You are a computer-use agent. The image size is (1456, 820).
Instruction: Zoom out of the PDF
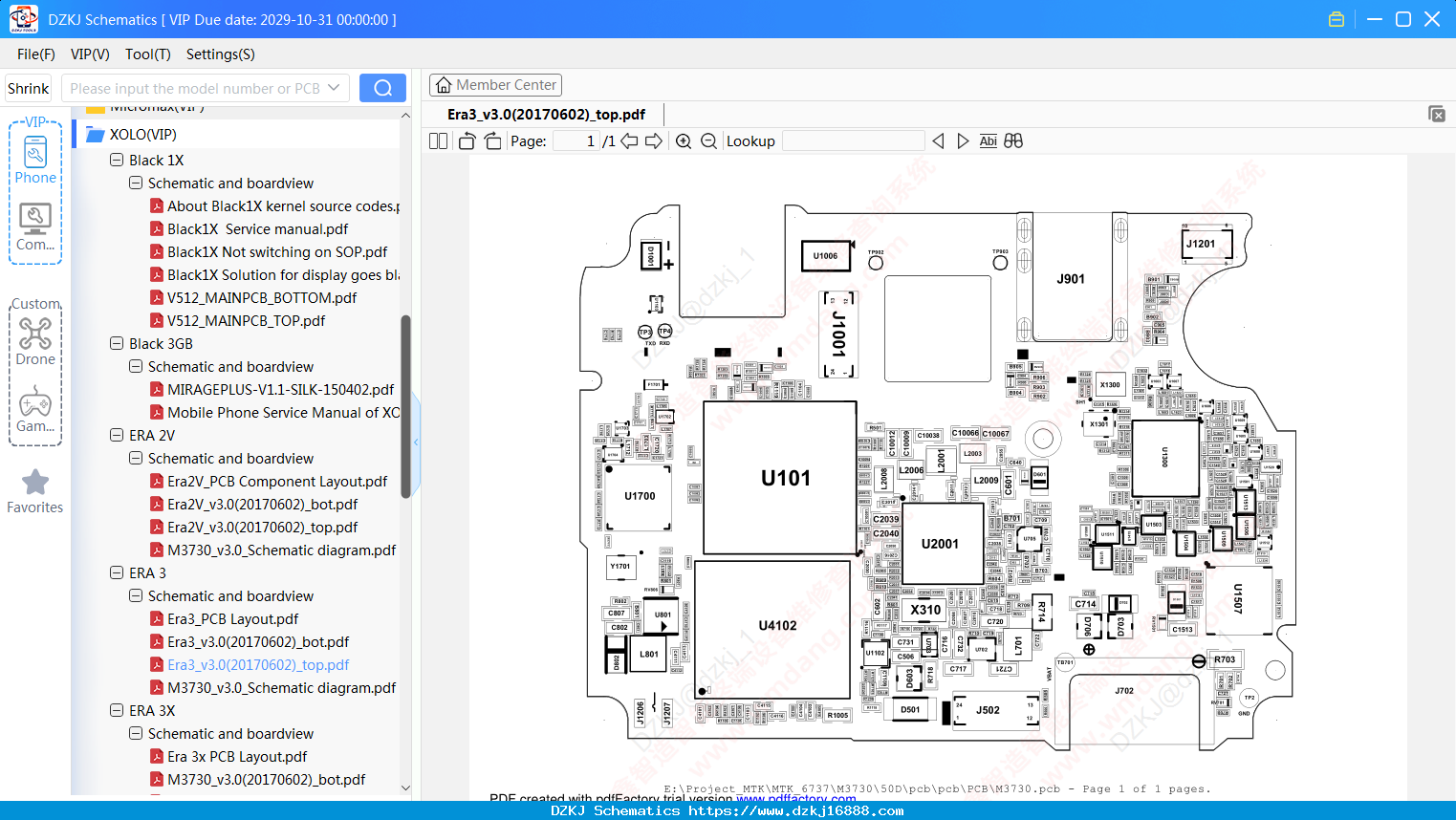[708, 141]
